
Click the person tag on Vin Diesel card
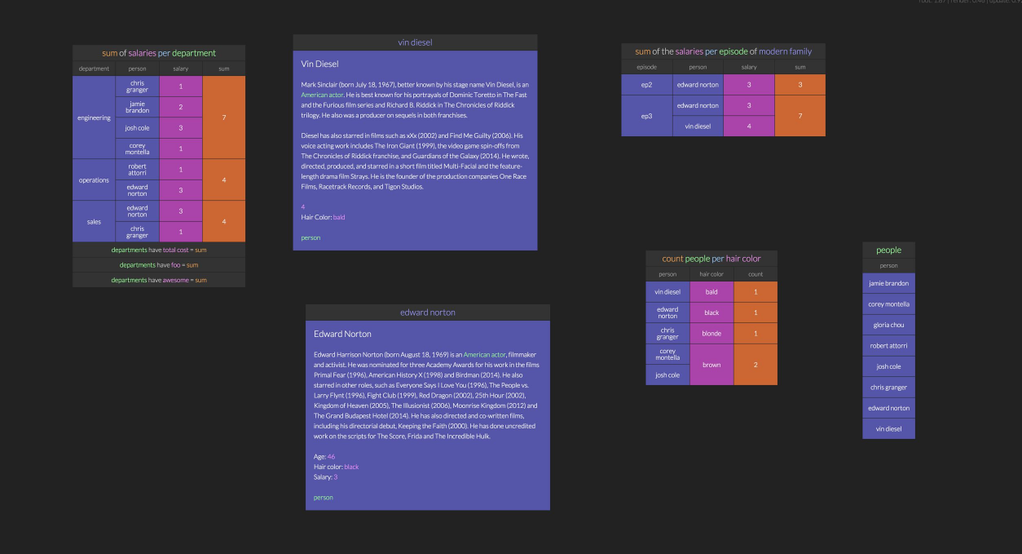point(311,238)
